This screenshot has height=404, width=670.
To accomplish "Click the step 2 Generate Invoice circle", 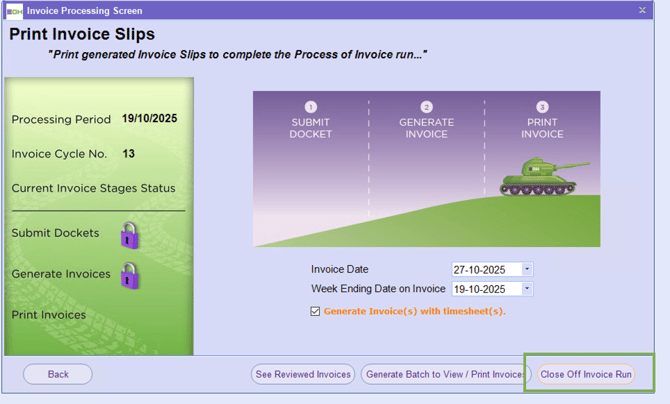I will [427, 107].
